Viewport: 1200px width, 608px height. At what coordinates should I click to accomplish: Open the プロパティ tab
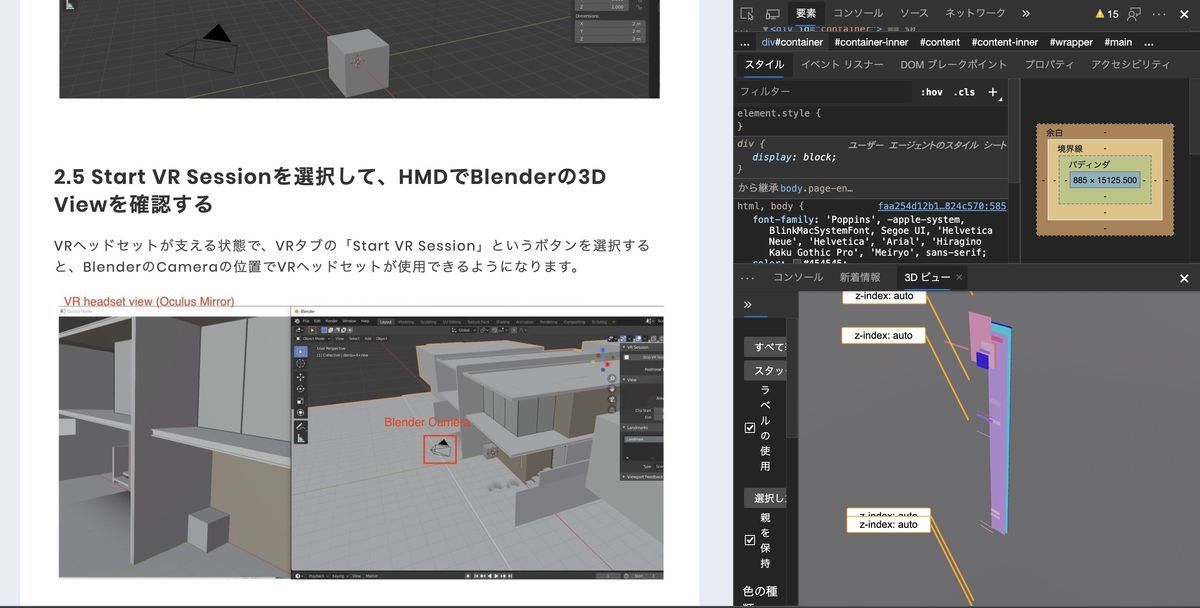[x=1049, y=65]
